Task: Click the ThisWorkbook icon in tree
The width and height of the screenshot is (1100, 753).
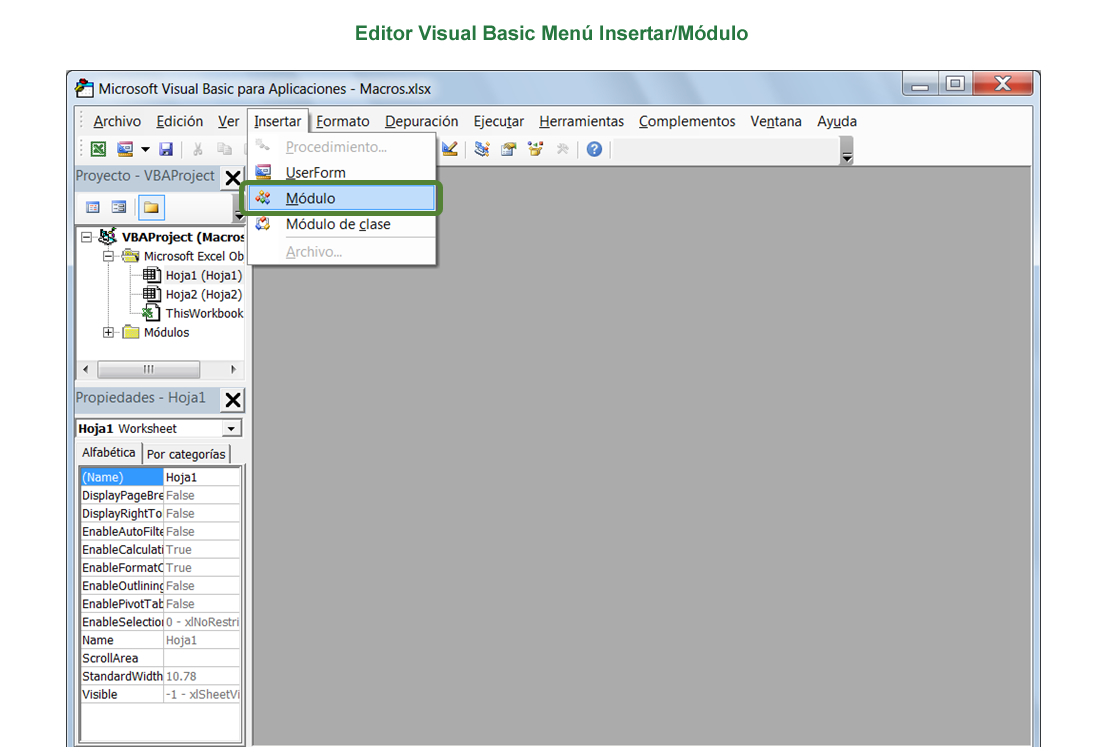Action: [x=151, y=313]
